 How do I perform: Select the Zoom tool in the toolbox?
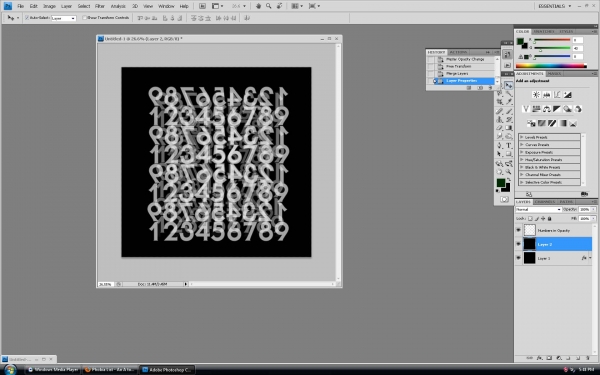pyautogui.click(x=509, y=172)
